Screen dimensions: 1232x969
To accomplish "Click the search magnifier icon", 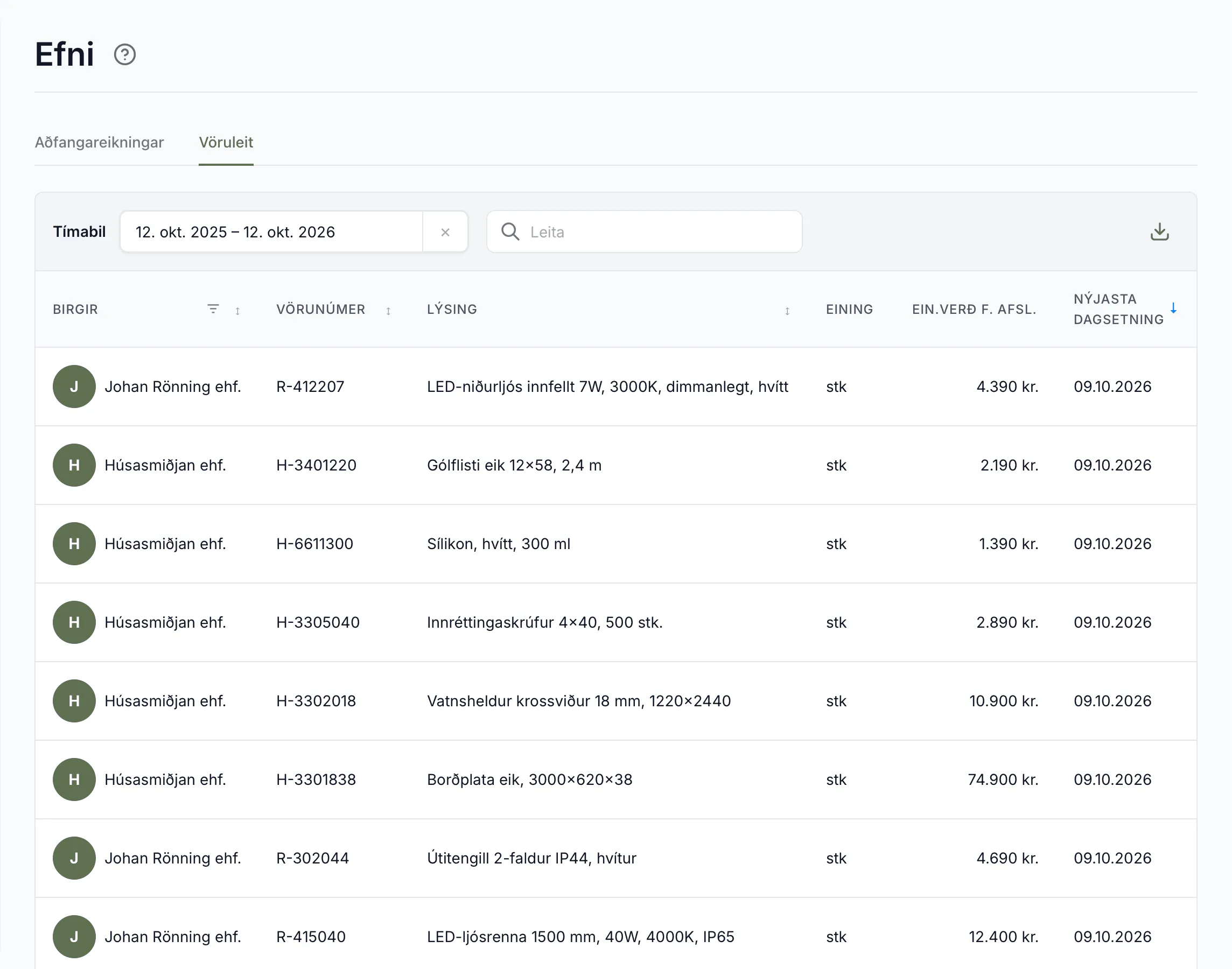I will [x=510, y=231].
